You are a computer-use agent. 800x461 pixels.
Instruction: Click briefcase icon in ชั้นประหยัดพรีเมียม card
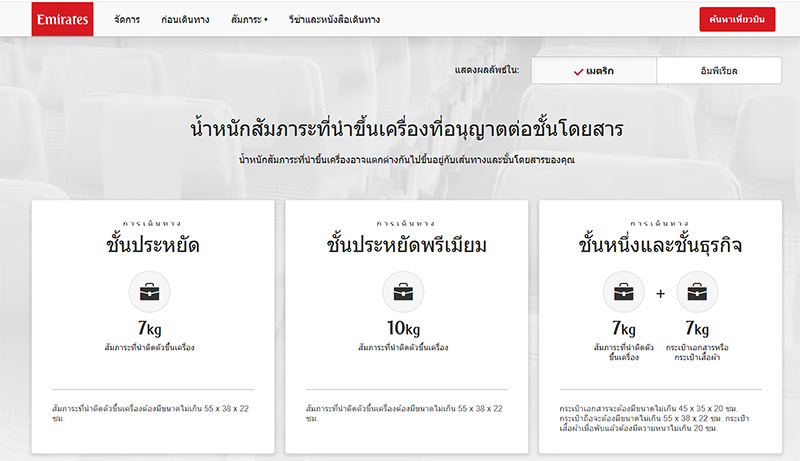[x=403, y=292]
